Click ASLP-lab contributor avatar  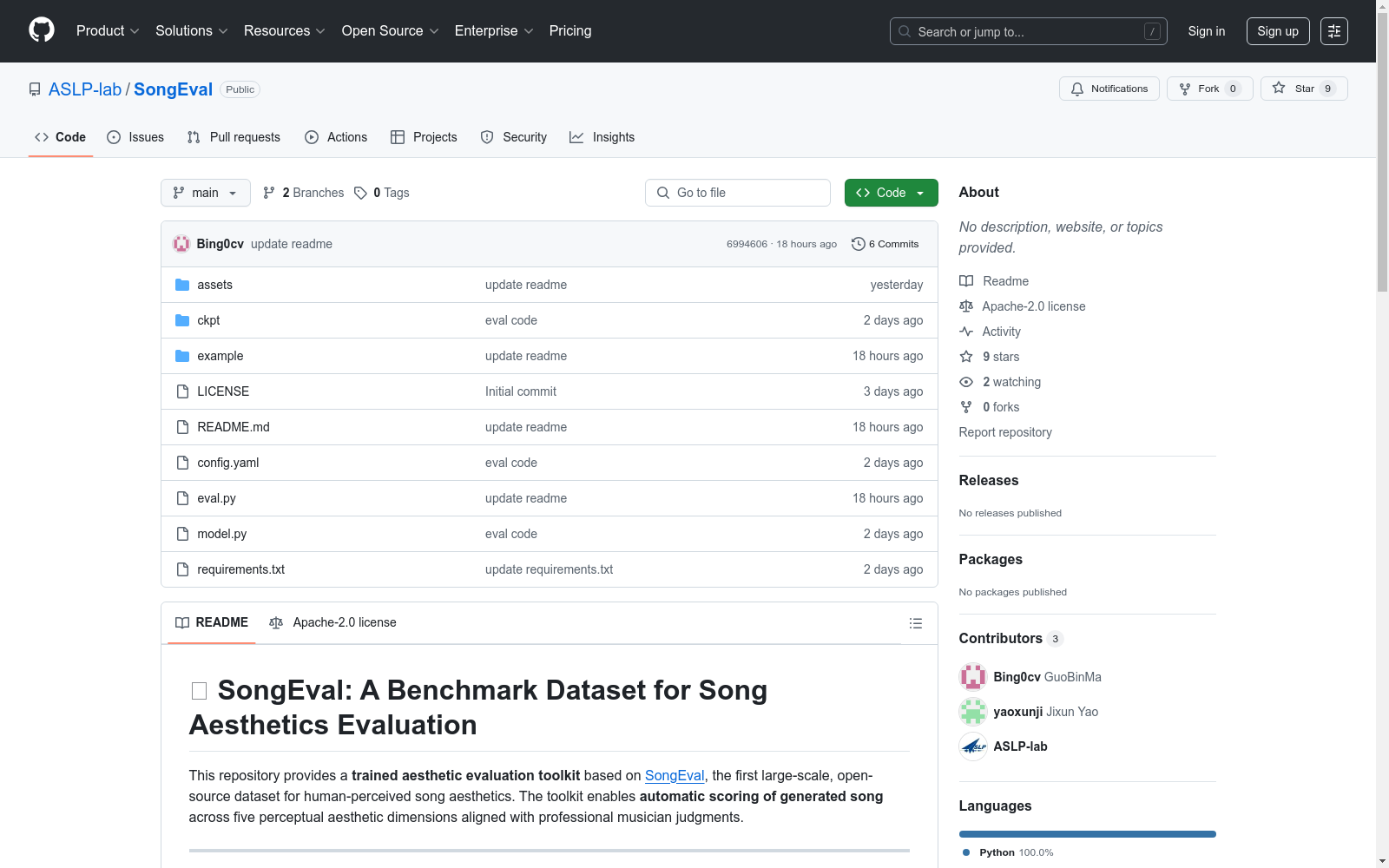(x=973, y=746)
